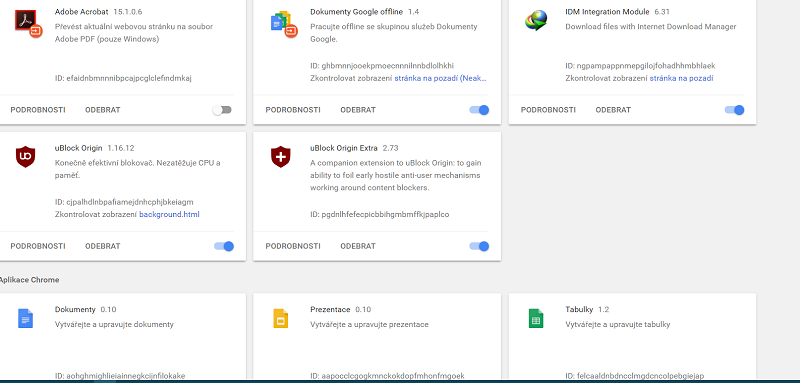800x383 pixels.
Task: Click the uBlock Origin Extra shield icon
Action: click(280, 157)
